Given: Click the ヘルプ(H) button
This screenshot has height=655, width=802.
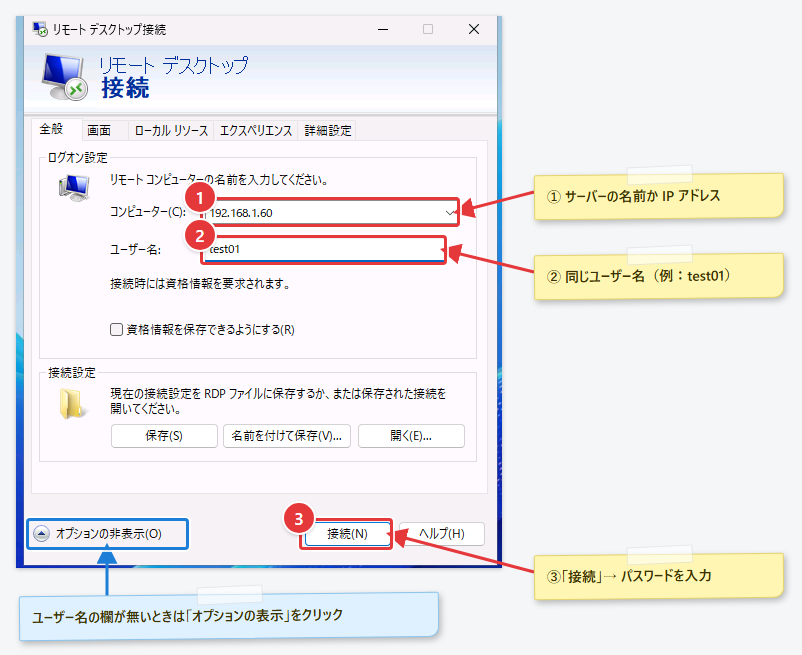Looking at the screenshot, I should (x=442, y=534).
